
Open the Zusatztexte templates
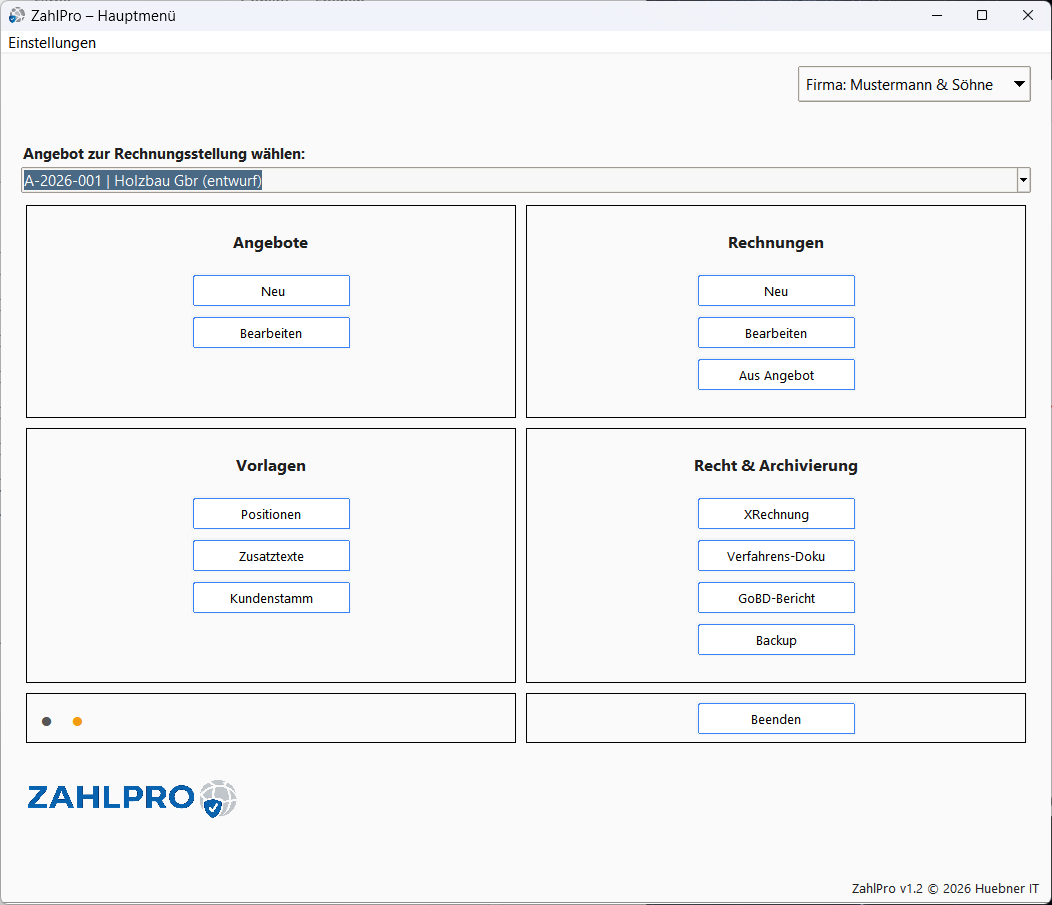point(271,556)
